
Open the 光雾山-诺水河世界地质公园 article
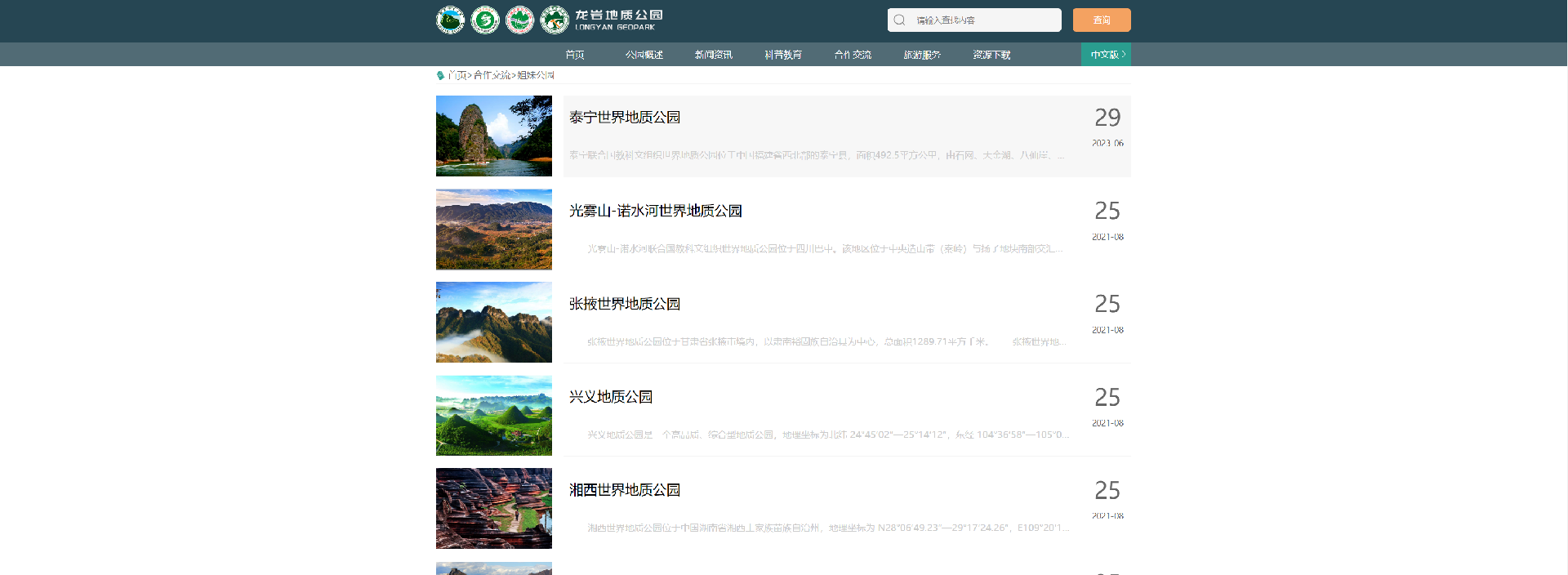(x=655, y=211)
